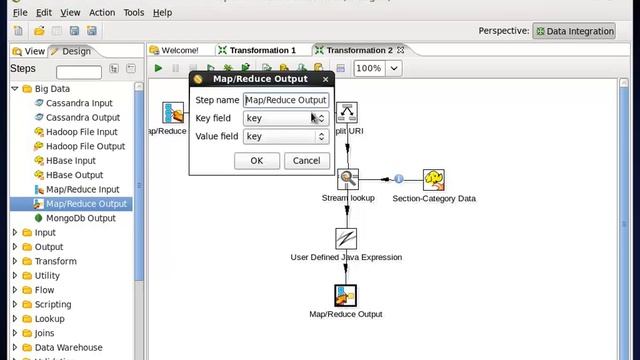Click the pause transformation icon
The image size is (640, 360).
tap(176, 68)
